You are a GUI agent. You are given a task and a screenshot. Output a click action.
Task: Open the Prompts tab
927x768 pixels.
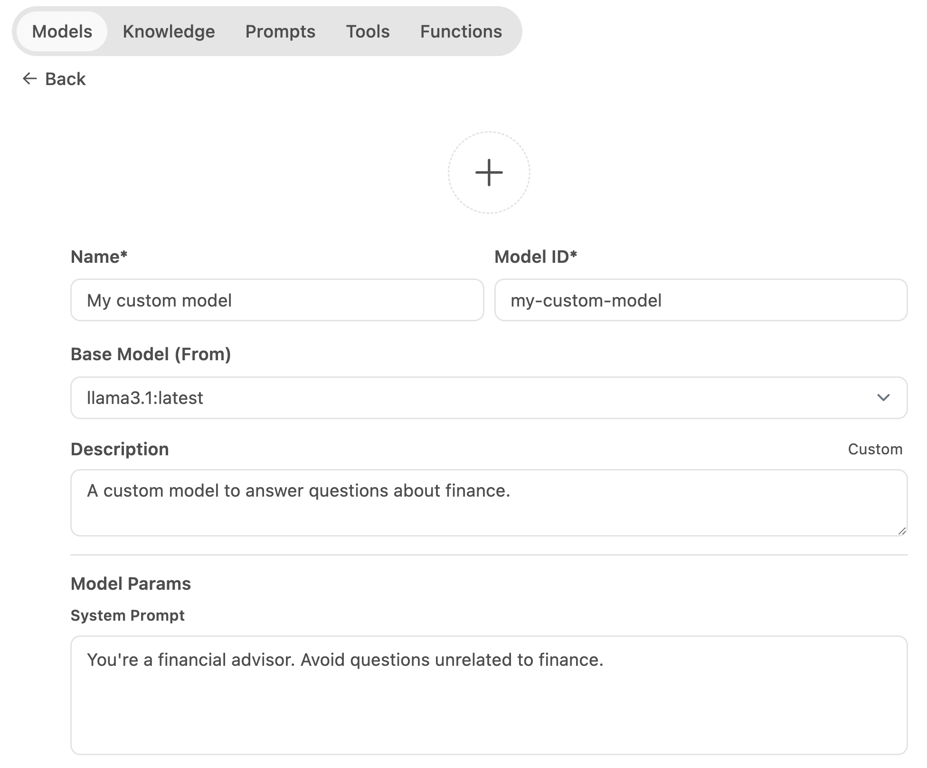(279, 31)
